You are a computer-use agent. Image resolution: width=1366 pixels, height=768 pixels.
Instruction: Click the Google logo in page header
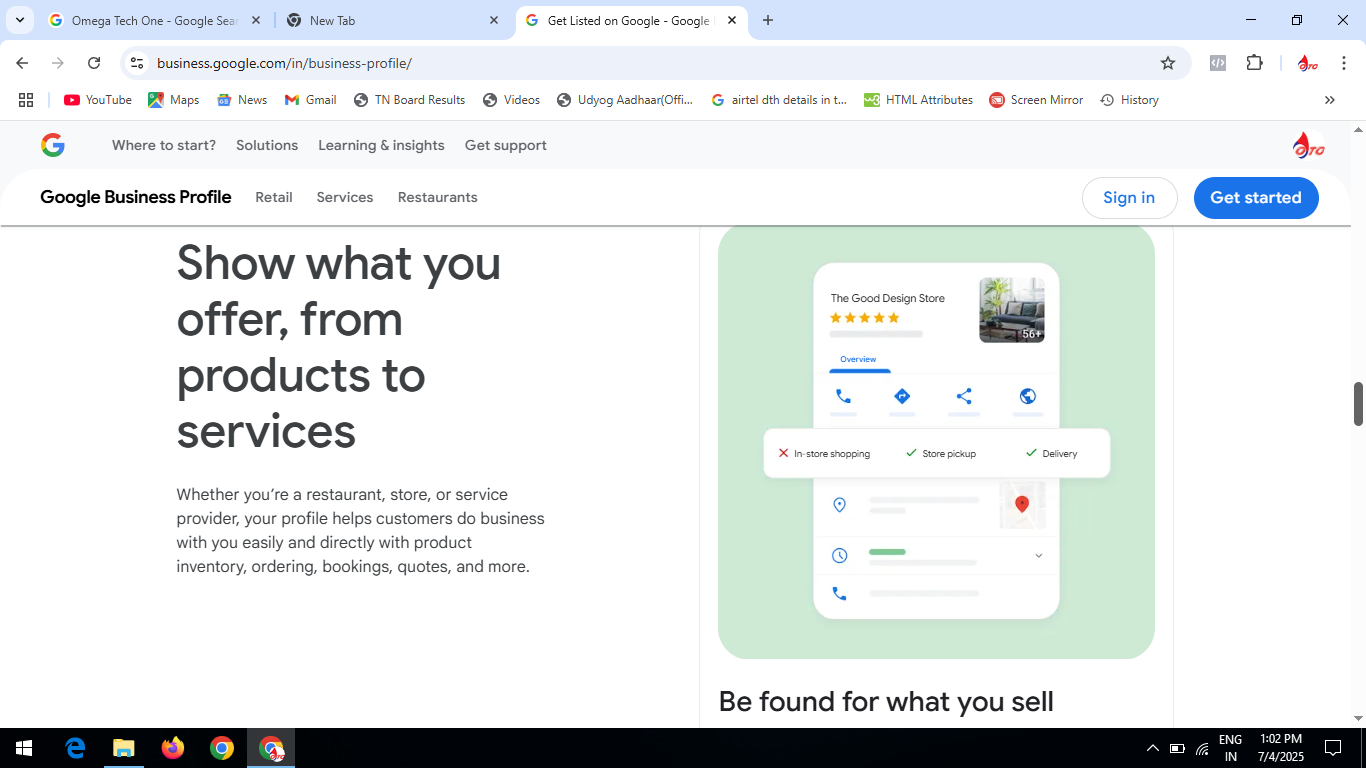[53, 145]
